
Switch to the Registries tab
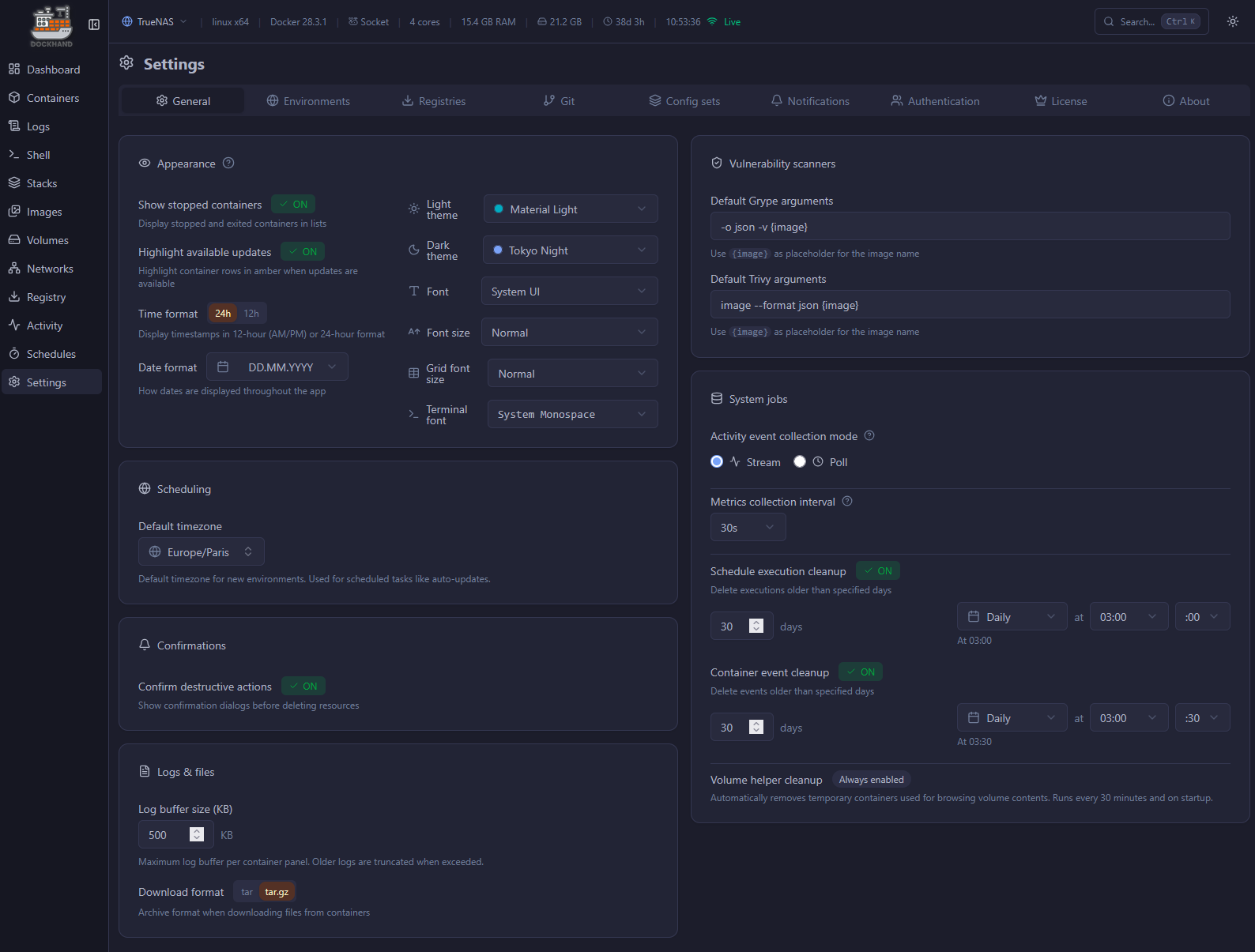(x=434, y=101)
